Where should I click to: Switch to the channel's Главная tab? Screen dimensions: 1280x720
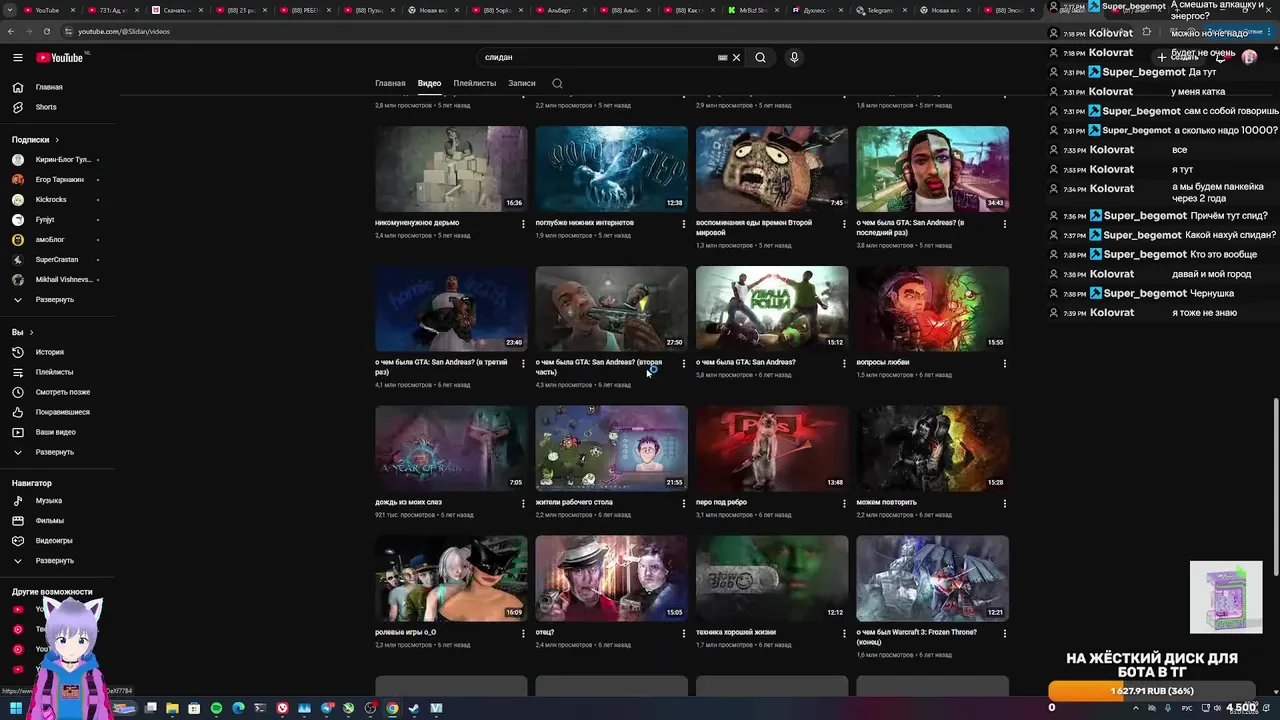(390, 83)
